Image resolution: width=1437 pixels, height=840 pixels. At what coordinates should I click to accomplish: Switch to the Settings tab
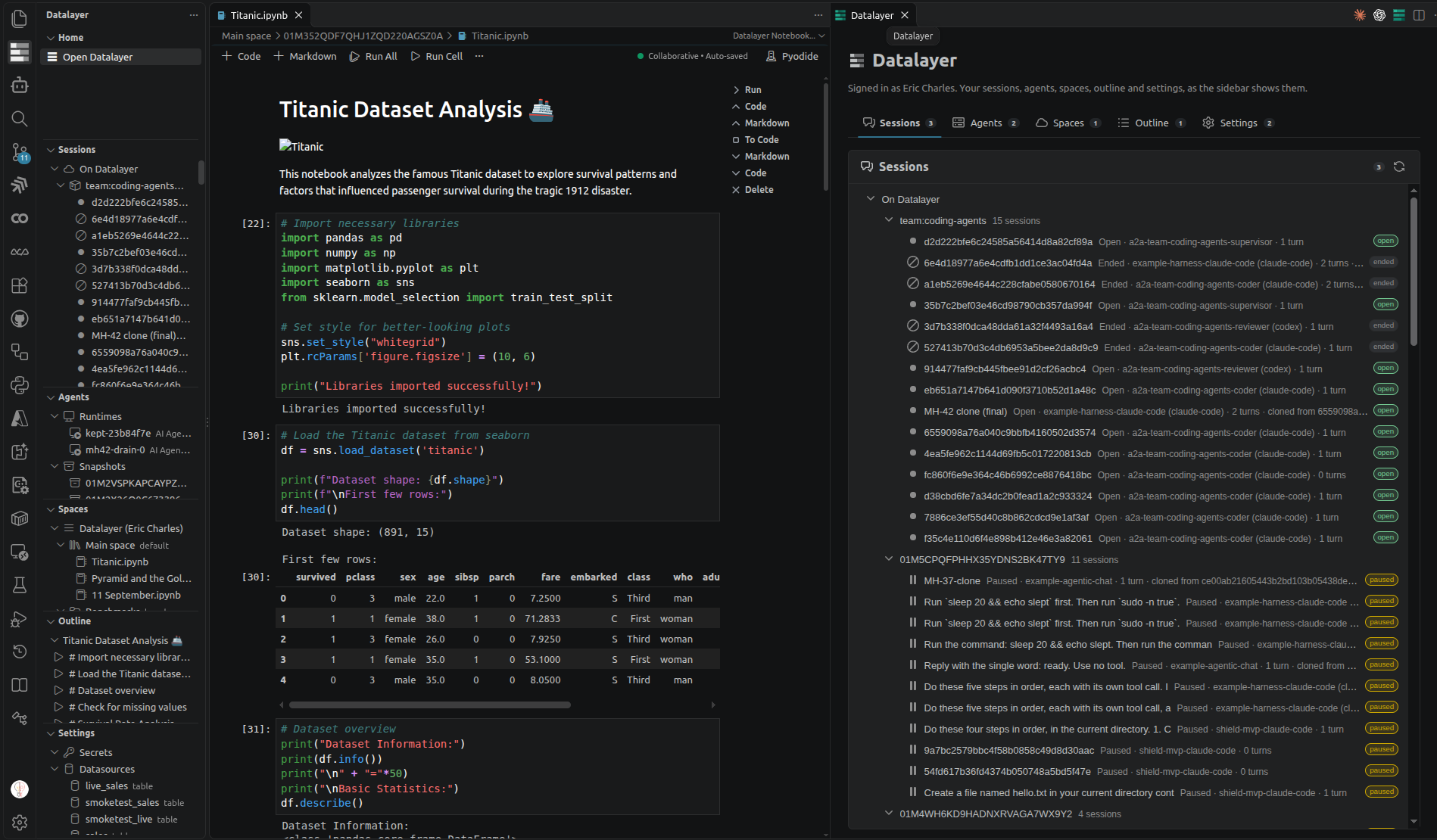[x=1238, y=123]
